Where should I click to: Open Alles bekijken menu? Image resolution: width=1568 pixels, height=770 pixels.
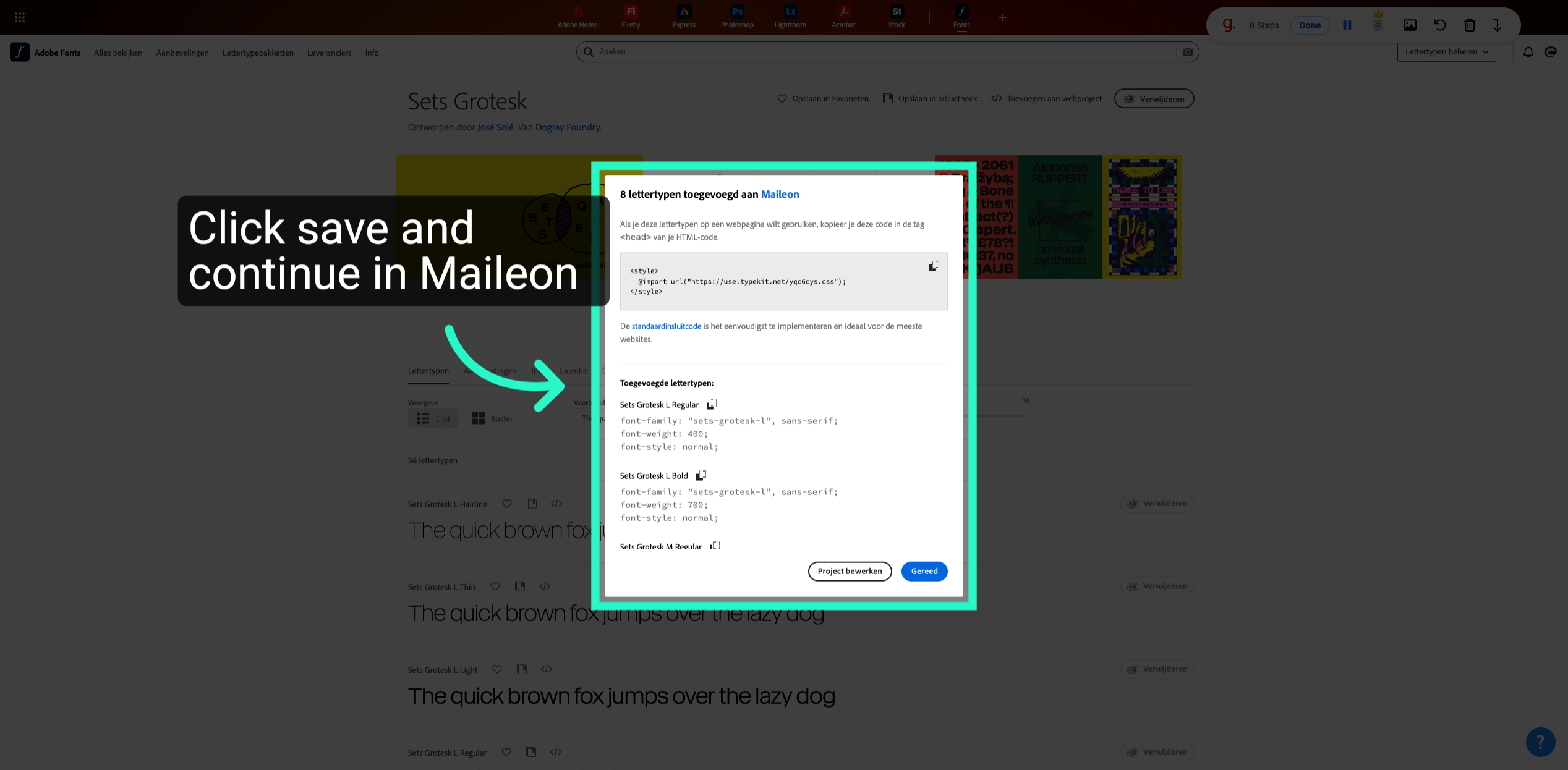click(x=118, y=53)
